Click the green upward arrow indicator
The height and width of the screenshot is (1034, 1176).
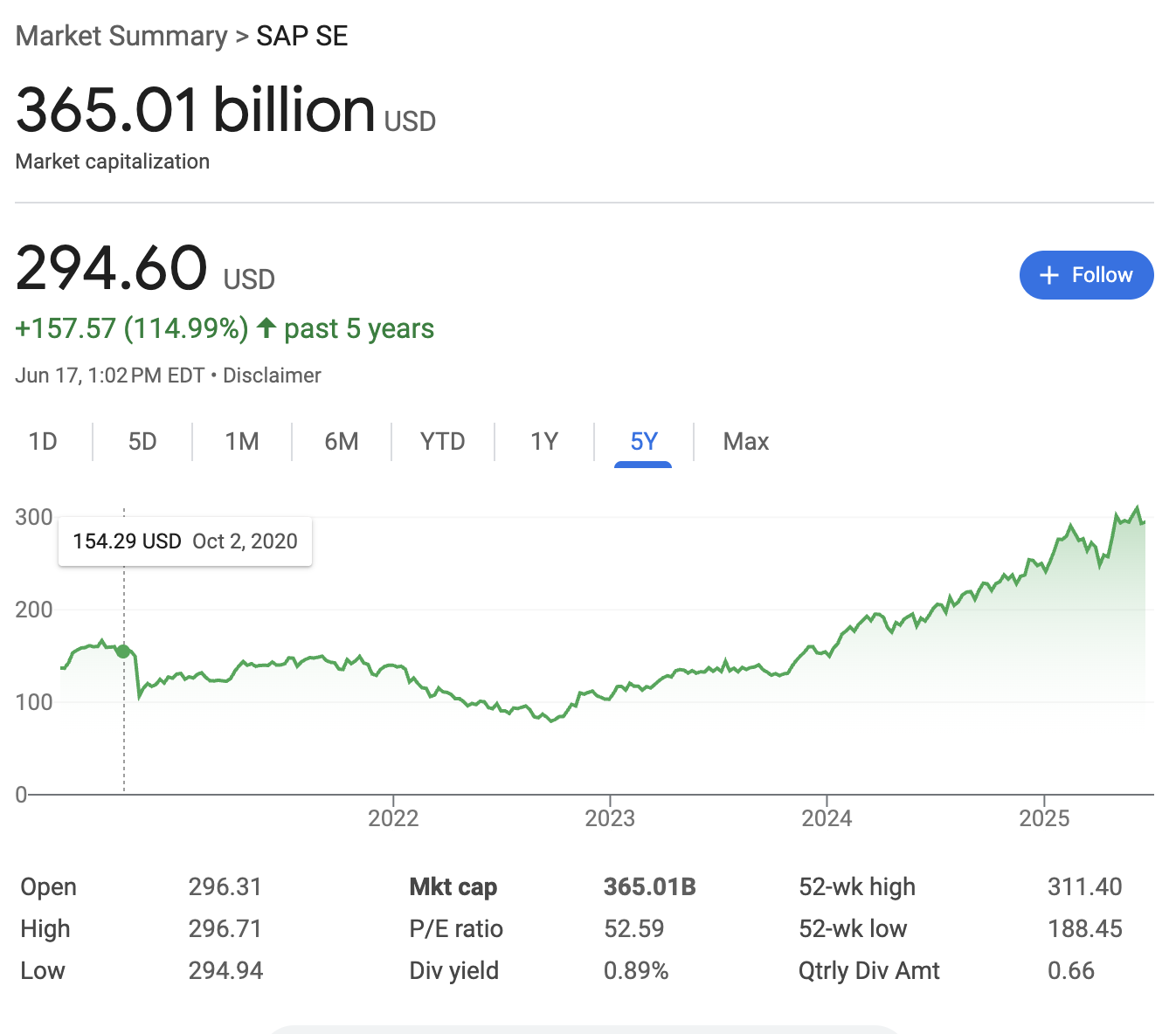266,327
